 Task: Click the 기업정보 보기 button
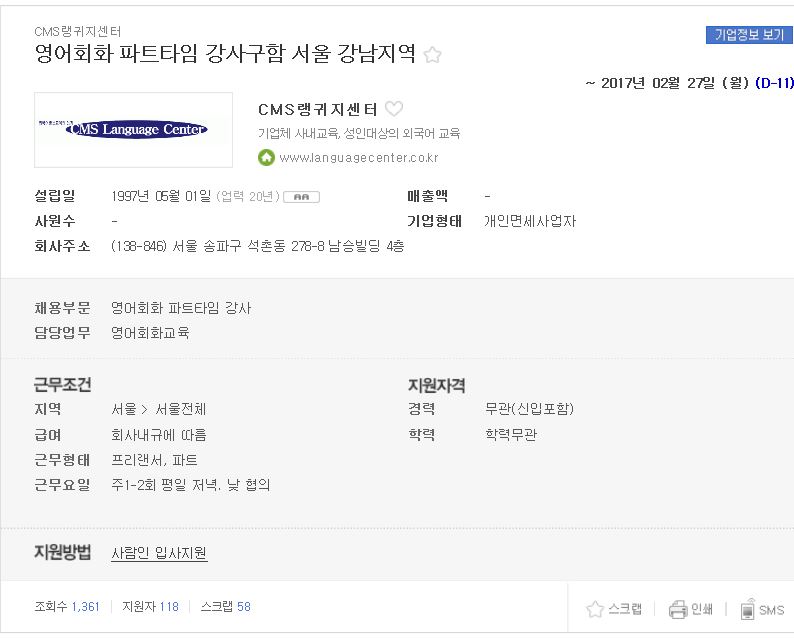(x=749, y=35)
